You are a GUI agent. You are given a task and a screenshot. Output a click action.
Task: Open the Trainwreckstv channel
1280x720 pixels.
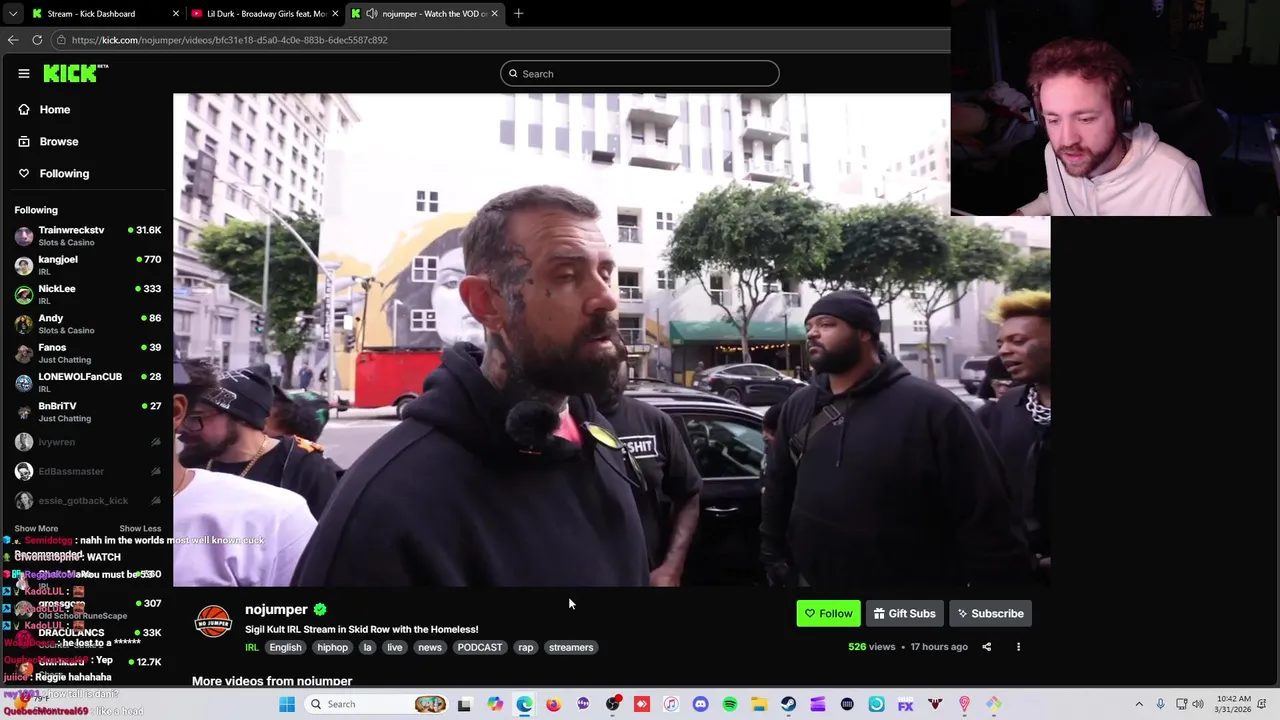tap(88, 236)
